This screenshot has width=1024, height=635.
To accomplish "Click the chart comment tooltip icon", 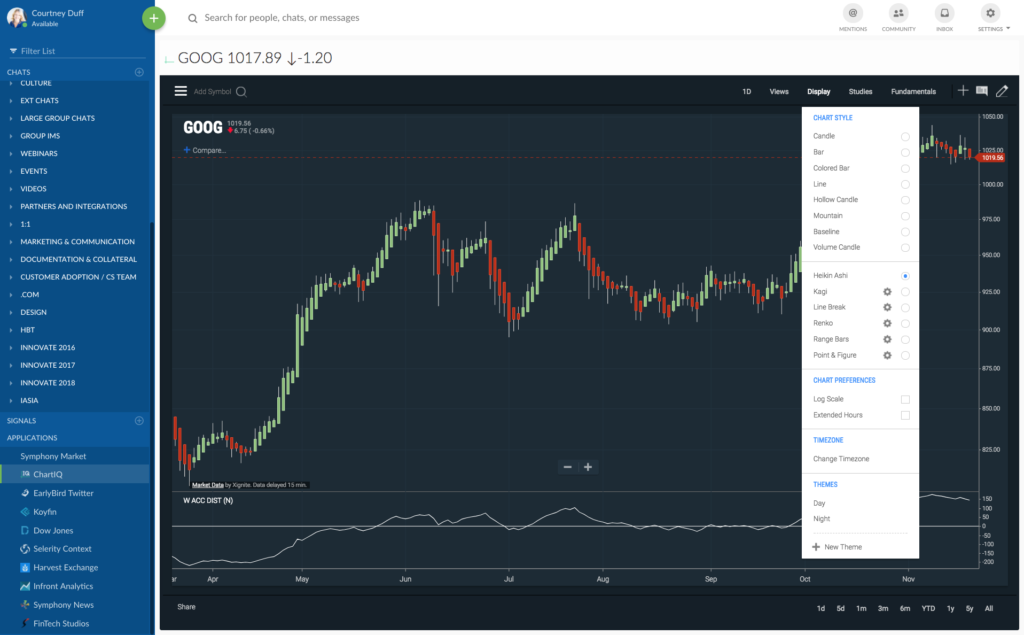I will (x=982, y=91).
